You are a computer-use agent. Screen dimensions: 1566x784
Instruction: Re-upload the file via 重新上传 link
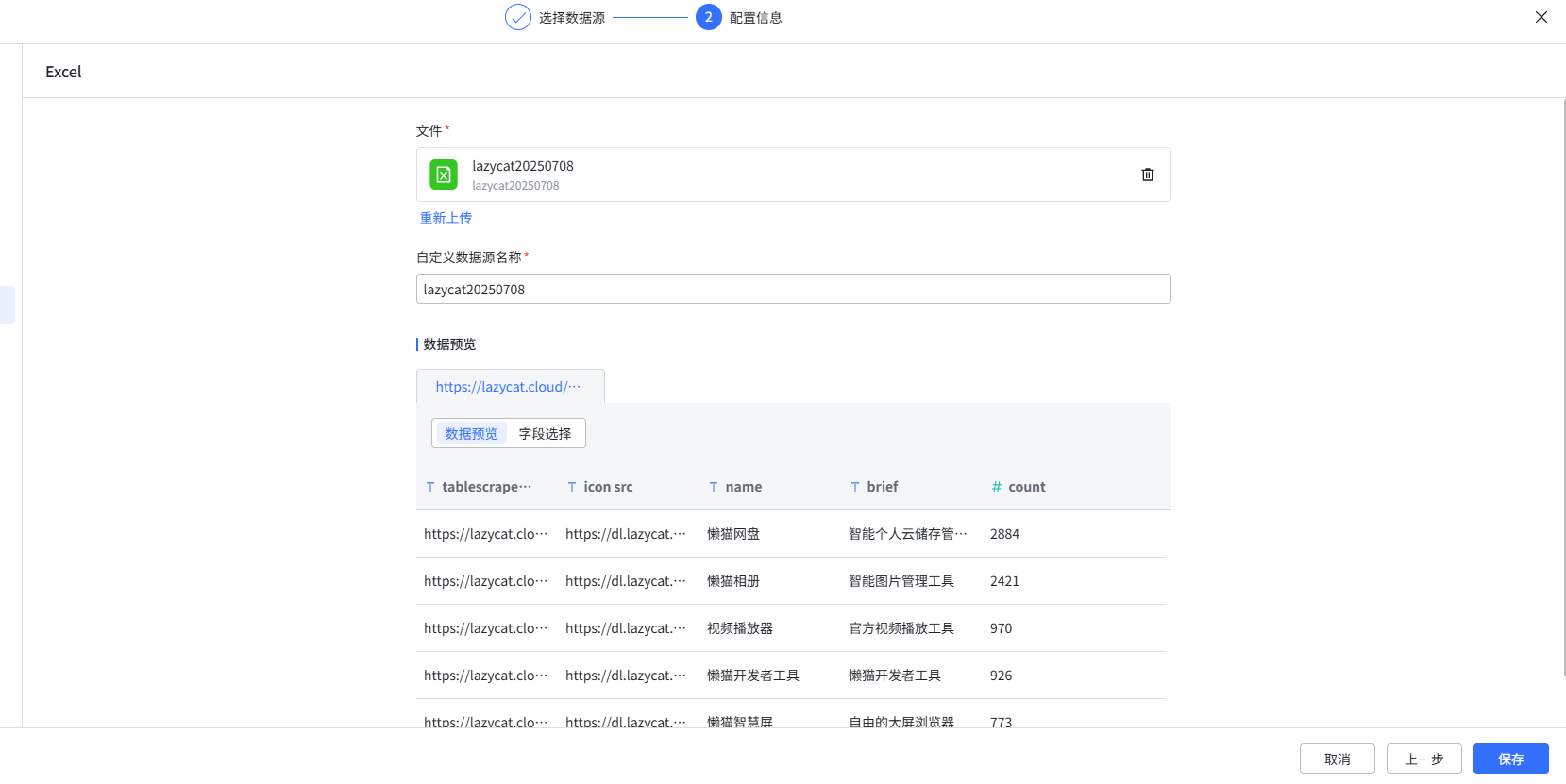446,218
